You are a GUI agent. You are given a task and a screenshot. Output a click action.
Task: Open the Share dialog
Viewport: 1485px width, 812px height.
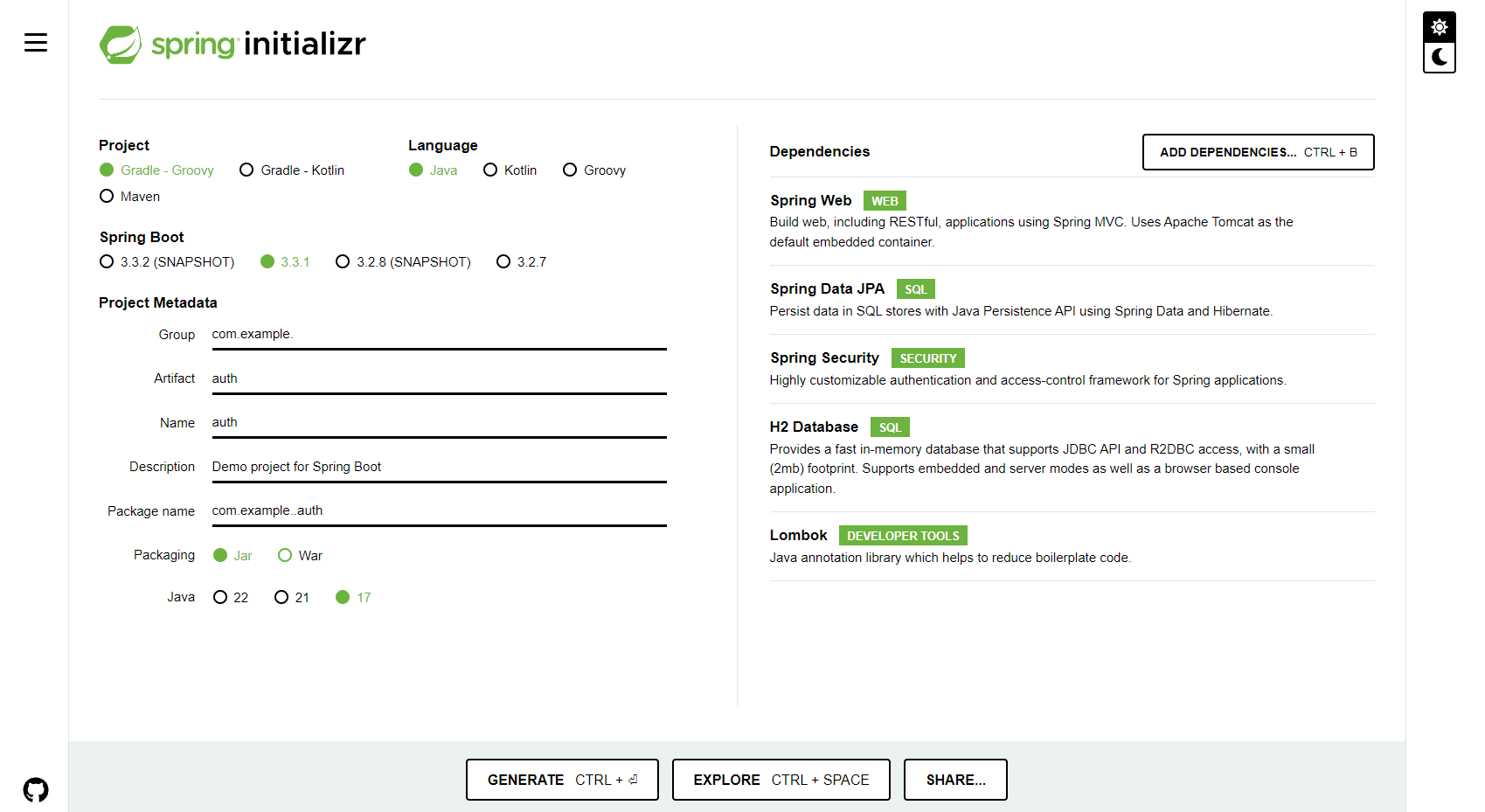(x=955, y=780)
